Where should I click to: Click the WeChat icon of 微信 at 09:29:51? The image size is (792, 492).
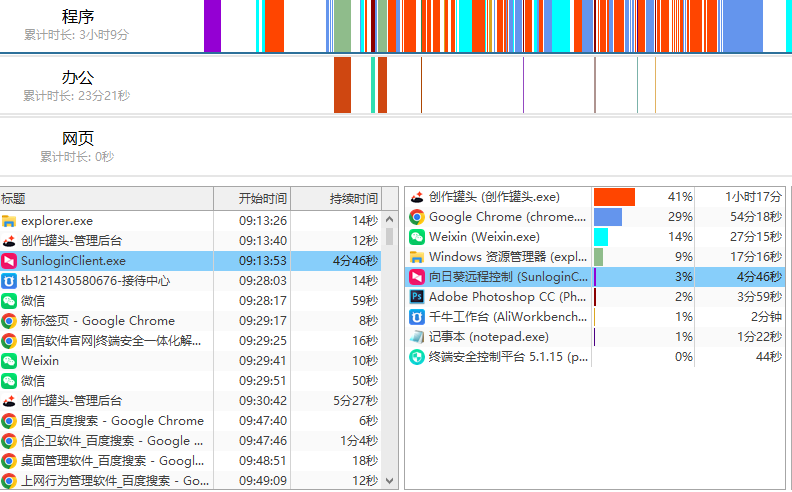(9, 381)
